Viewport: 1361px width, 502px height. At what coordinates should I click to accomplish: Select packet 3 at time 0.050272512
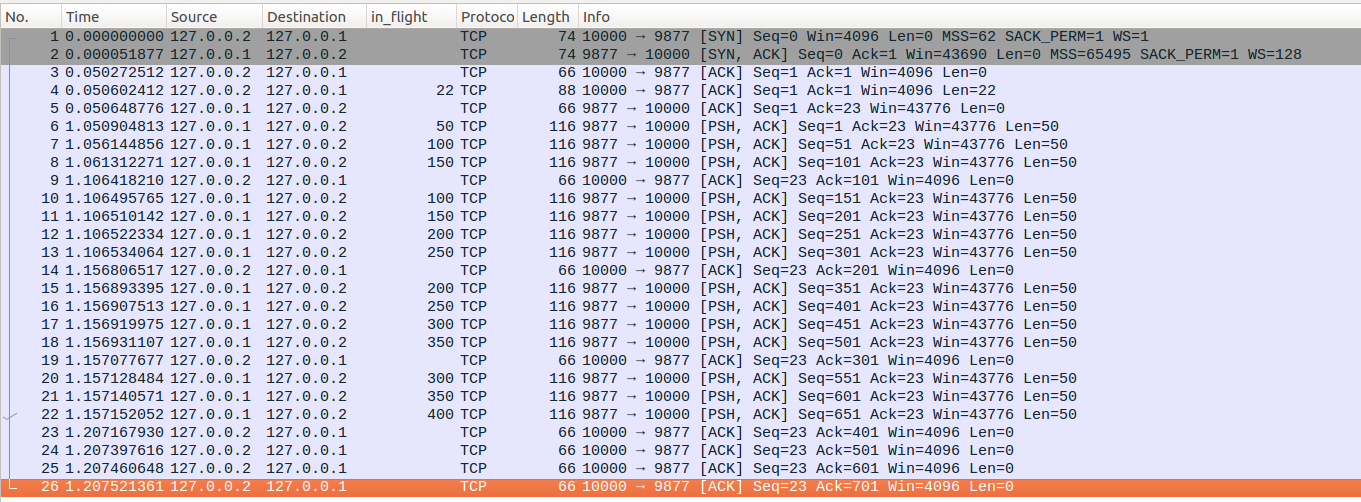tap(680, 73)
